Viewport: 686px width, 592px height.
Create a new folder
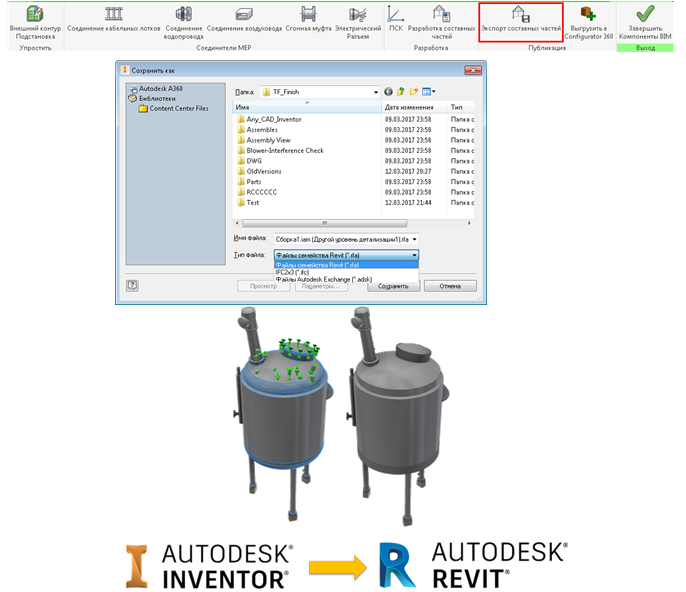coord(413,92)
